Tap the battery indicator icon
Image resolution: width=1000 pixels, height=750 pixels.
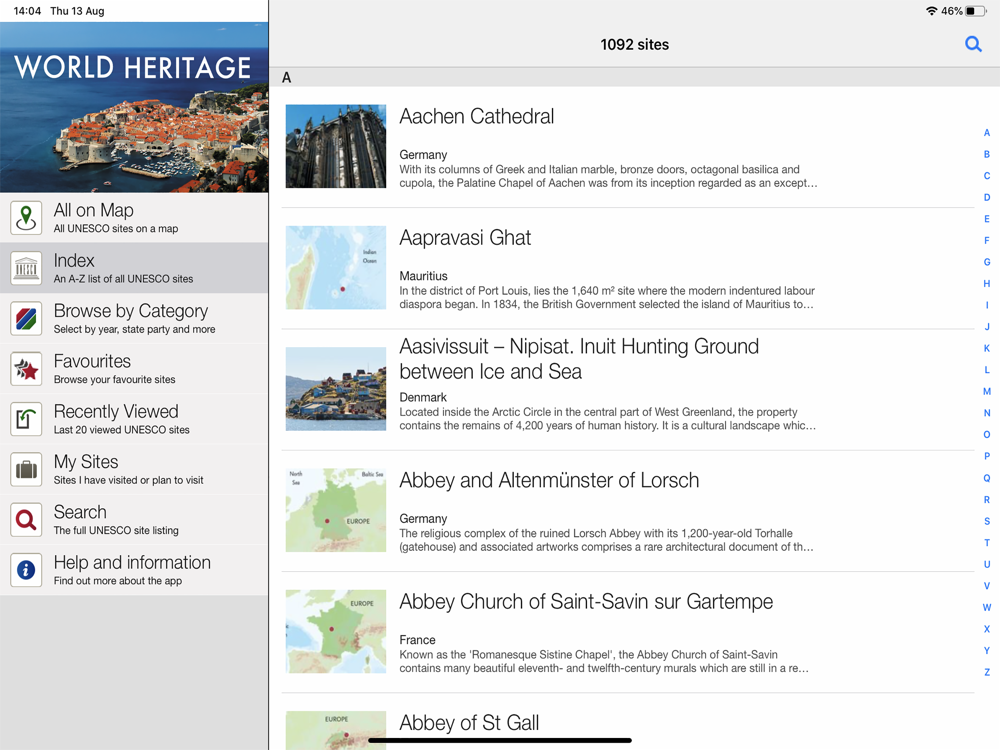(976, 11)
